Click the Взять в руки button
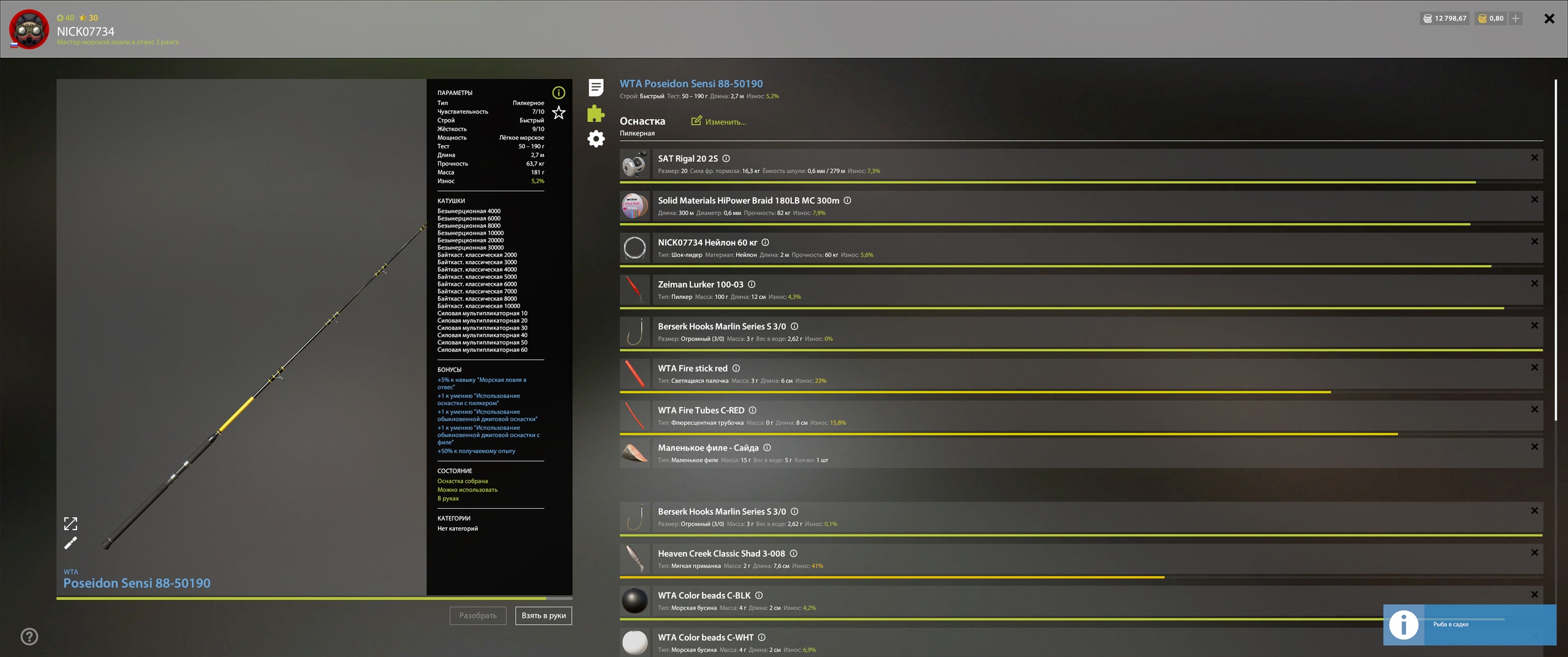The height and width of the screenshot is (657, 1568). (543, 615)
